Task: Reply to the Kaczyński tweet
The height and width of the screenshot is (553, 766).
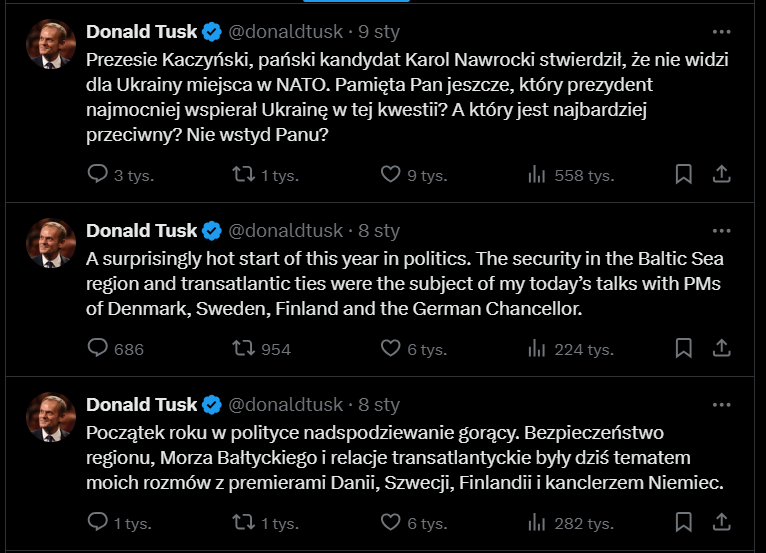Action: click(x=98, y=175)
